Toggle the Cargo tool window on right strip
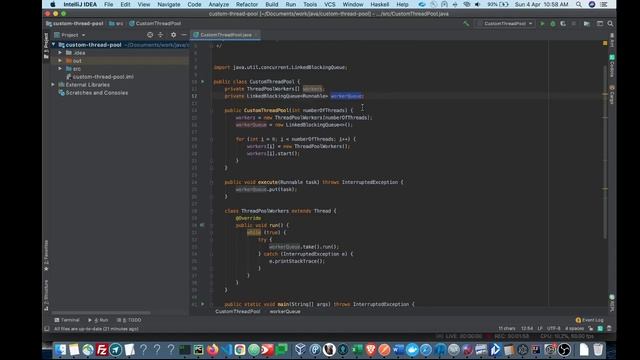This screenshot has height=360, width=640. (x=611, y=95)
